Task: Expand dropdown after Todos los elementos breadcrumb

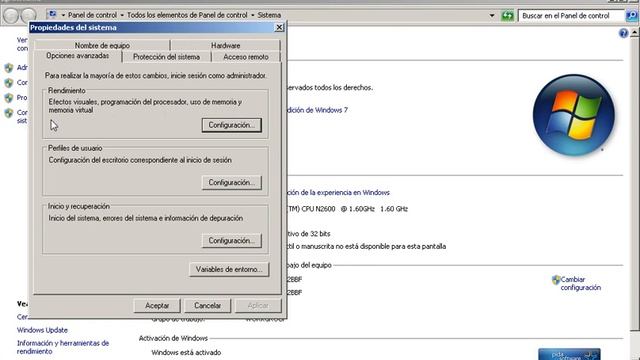Action: pos(253,15)
